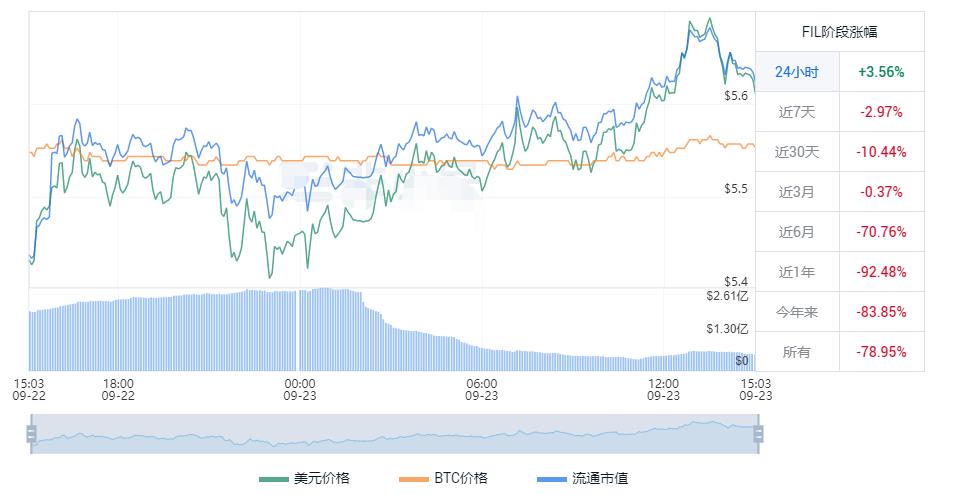Screen dimensions: 958x500
Task: Switch to the 近1年 range
Action: pos(797,272)
